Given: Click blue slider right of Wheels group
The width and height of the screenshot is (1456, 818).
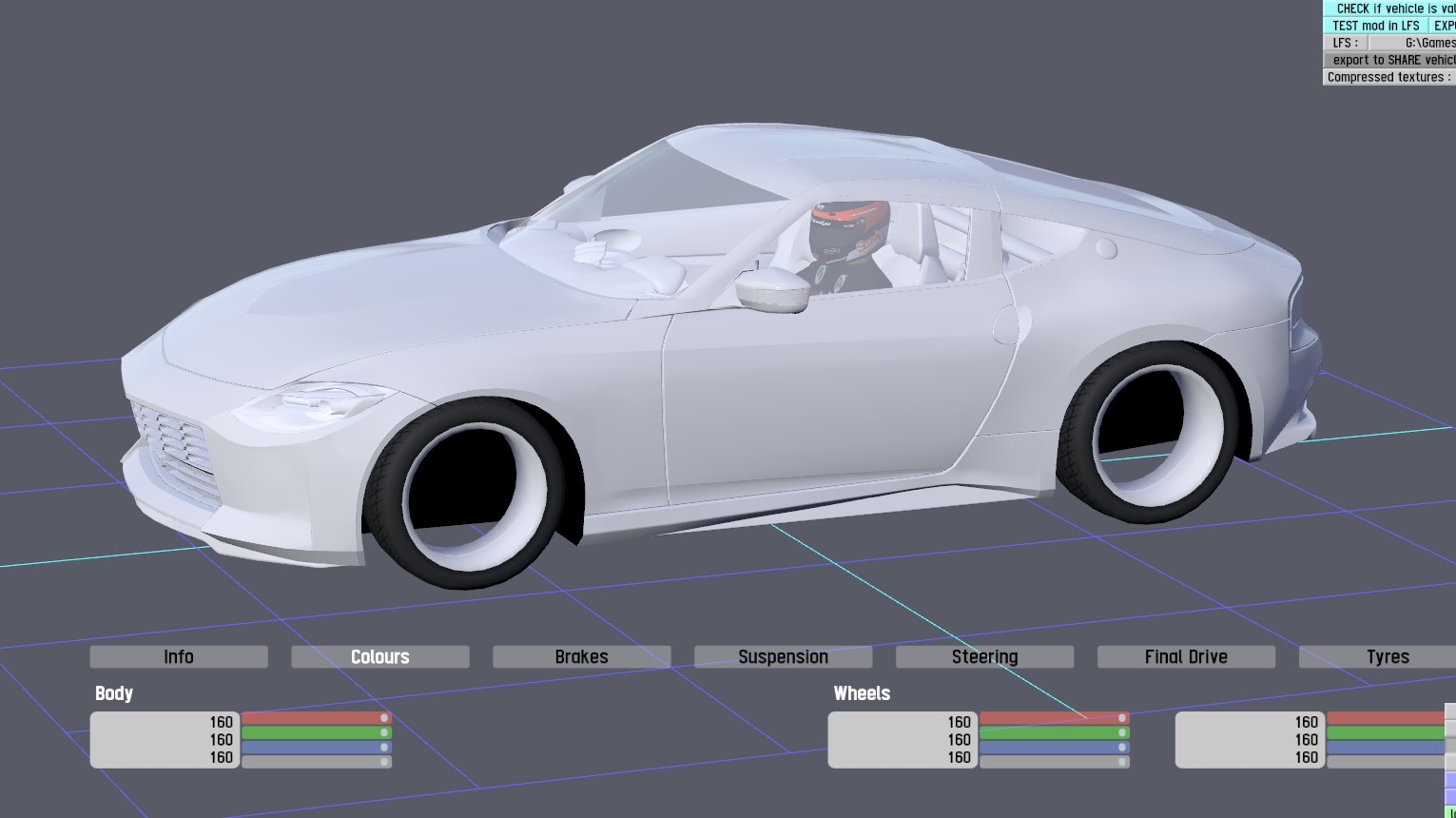Looking at the screenshot, I should [1387, 748].
